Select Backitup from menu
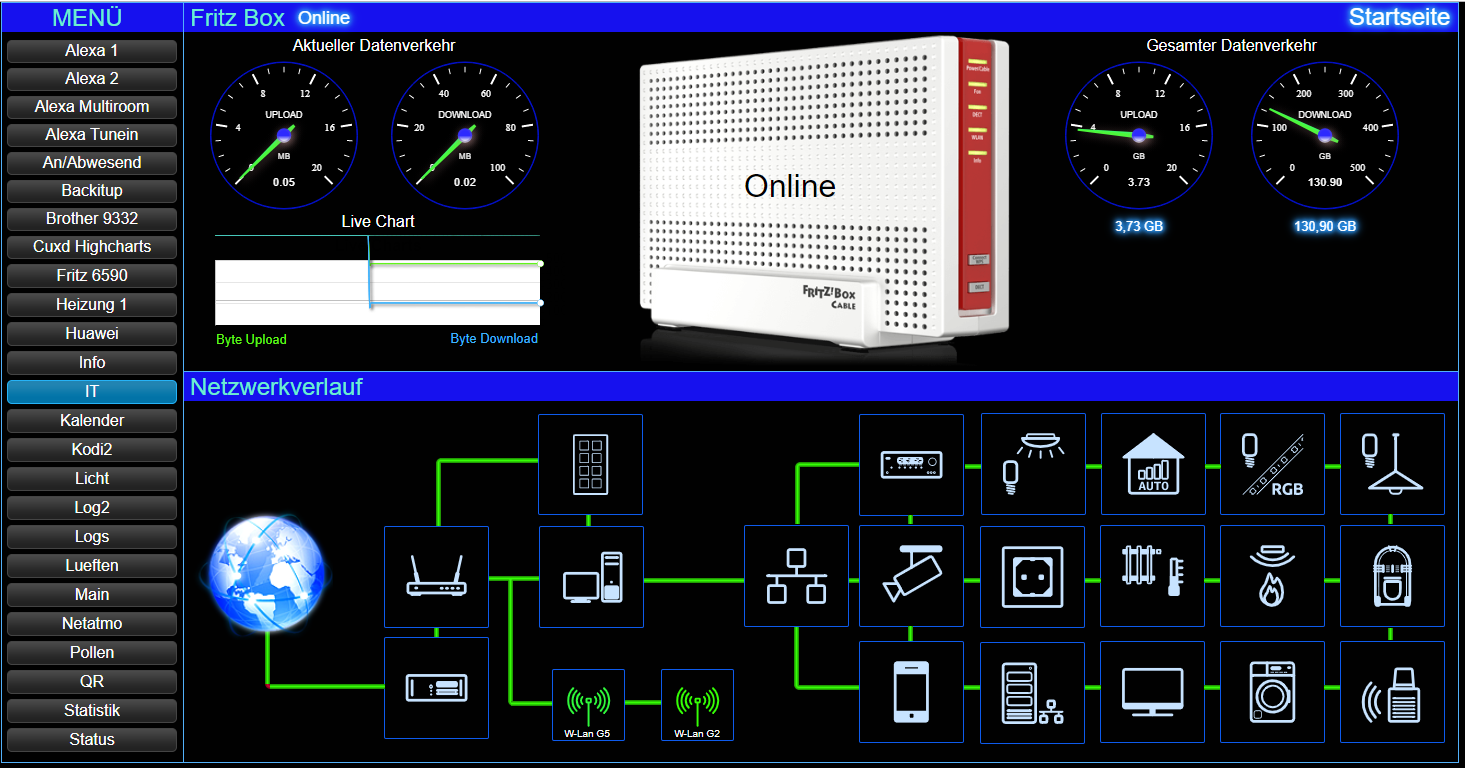Image resolution: width=1465 pixels, height=768 pixels. coord(92,190)
